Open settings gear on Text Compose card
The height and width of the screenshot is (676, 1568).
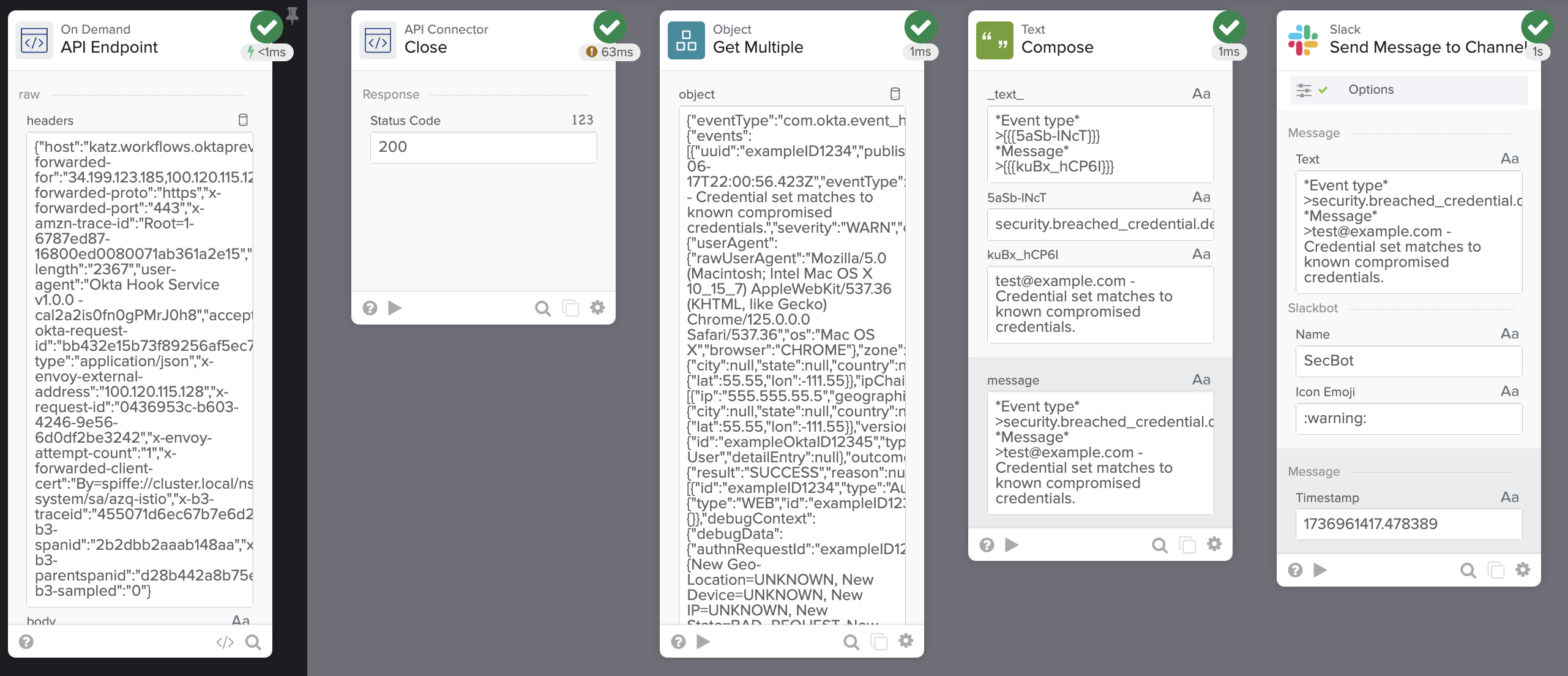pos(1214,544)
